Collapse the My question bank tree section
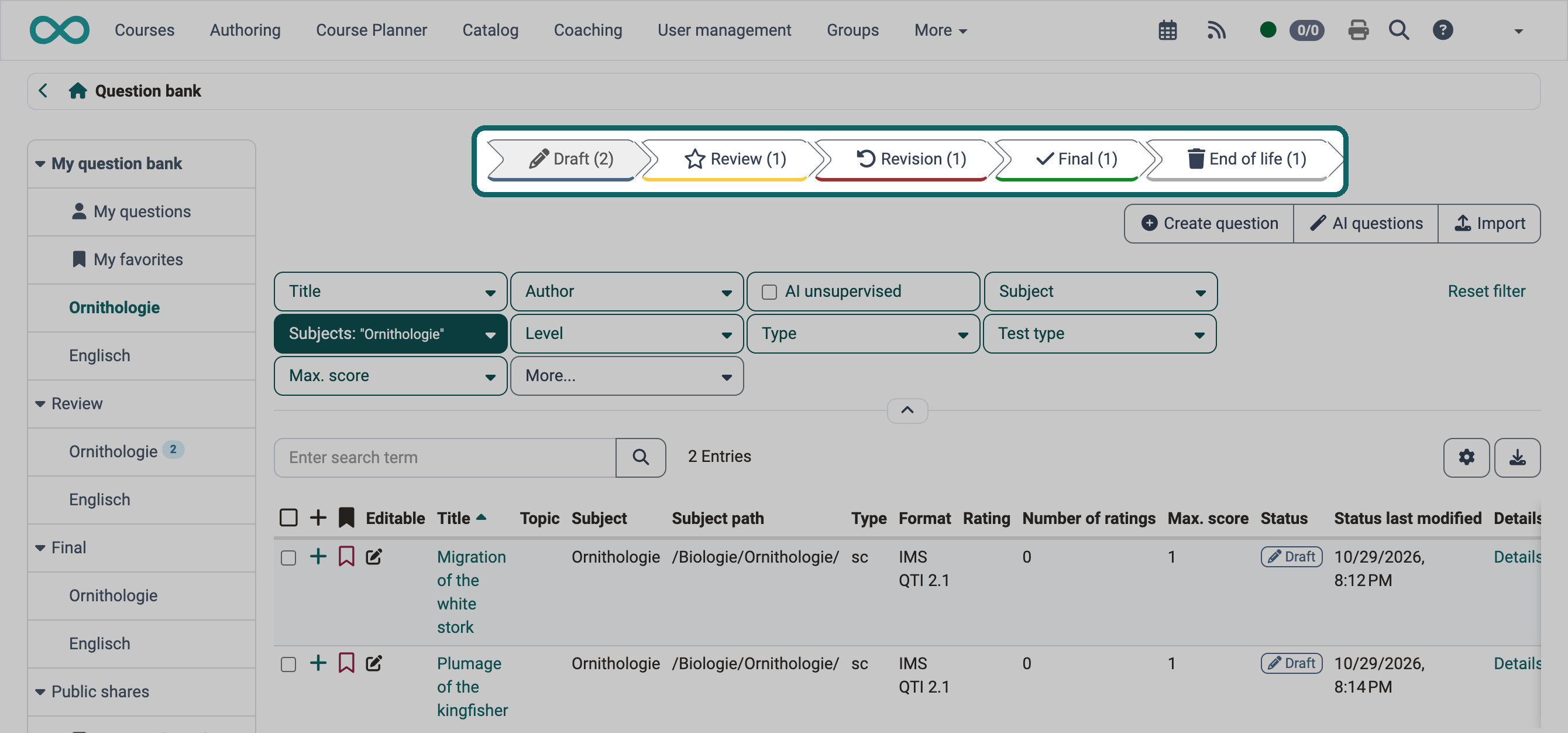The image size is (1568, 733). point(40,164)
